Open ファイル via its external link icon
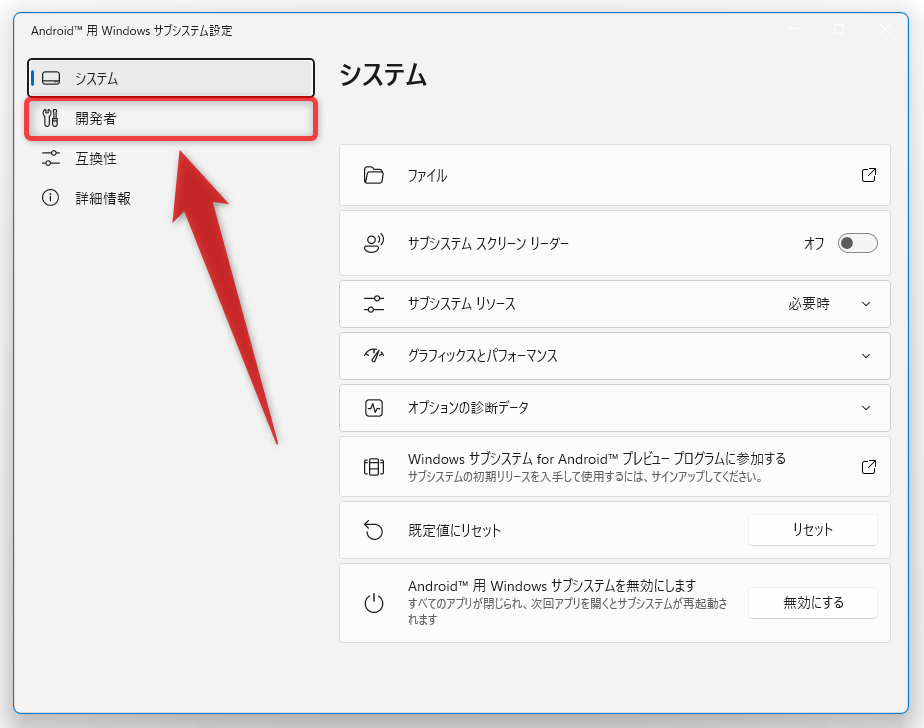The height and width of the screenshot is (728, 924). (x=868, y=175)
